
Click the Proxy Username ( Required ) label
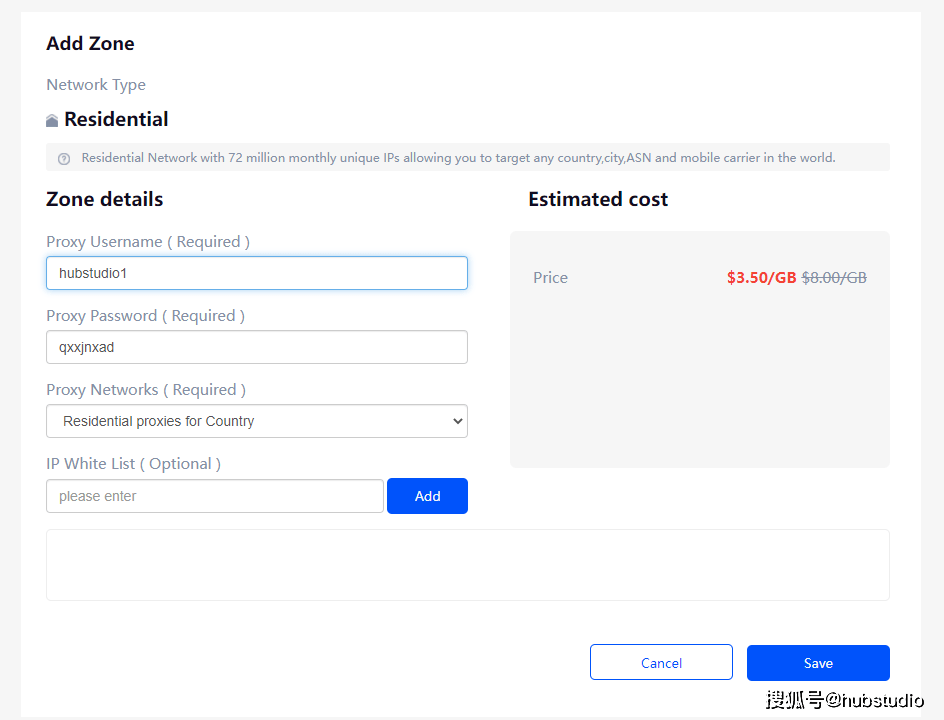[x=148, y=242]
